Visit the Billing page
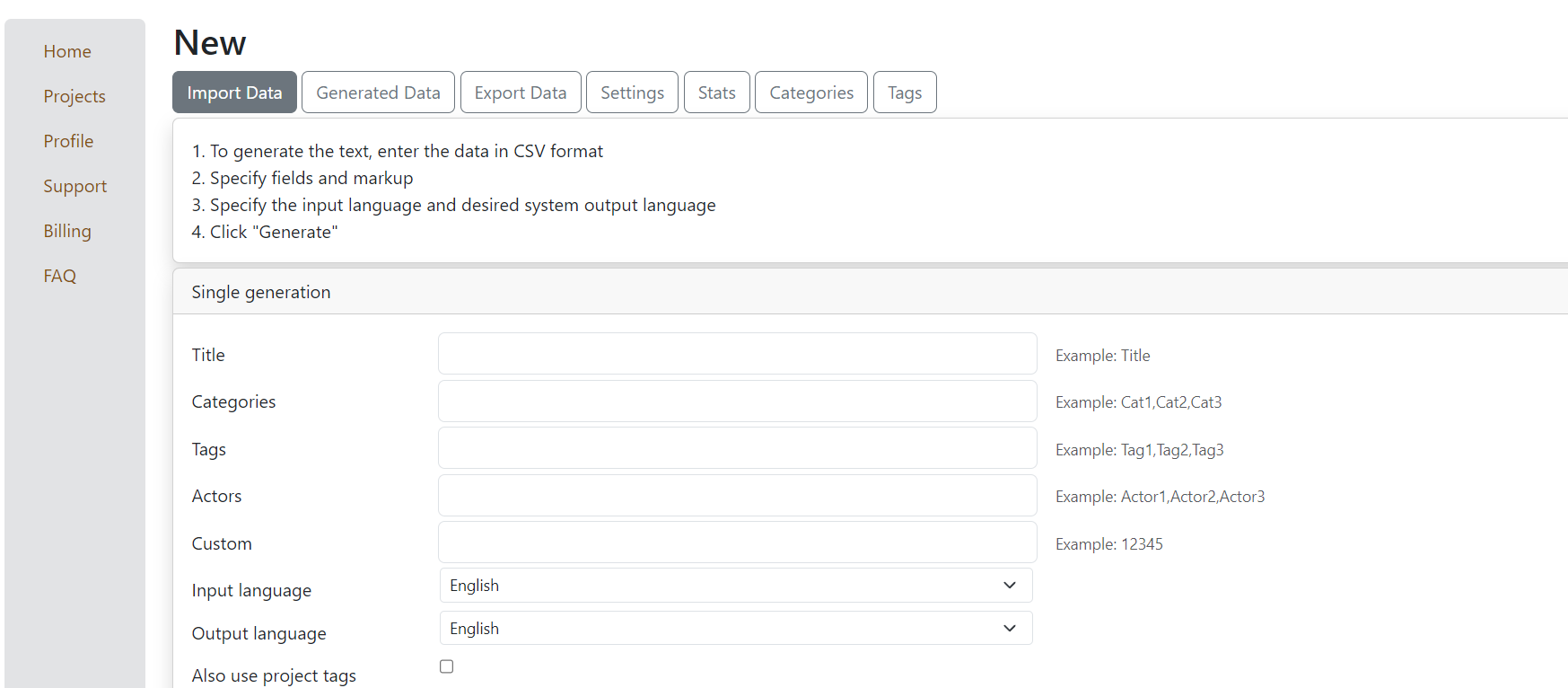This screenshot has height=688, width=1568. coord(67,231)
